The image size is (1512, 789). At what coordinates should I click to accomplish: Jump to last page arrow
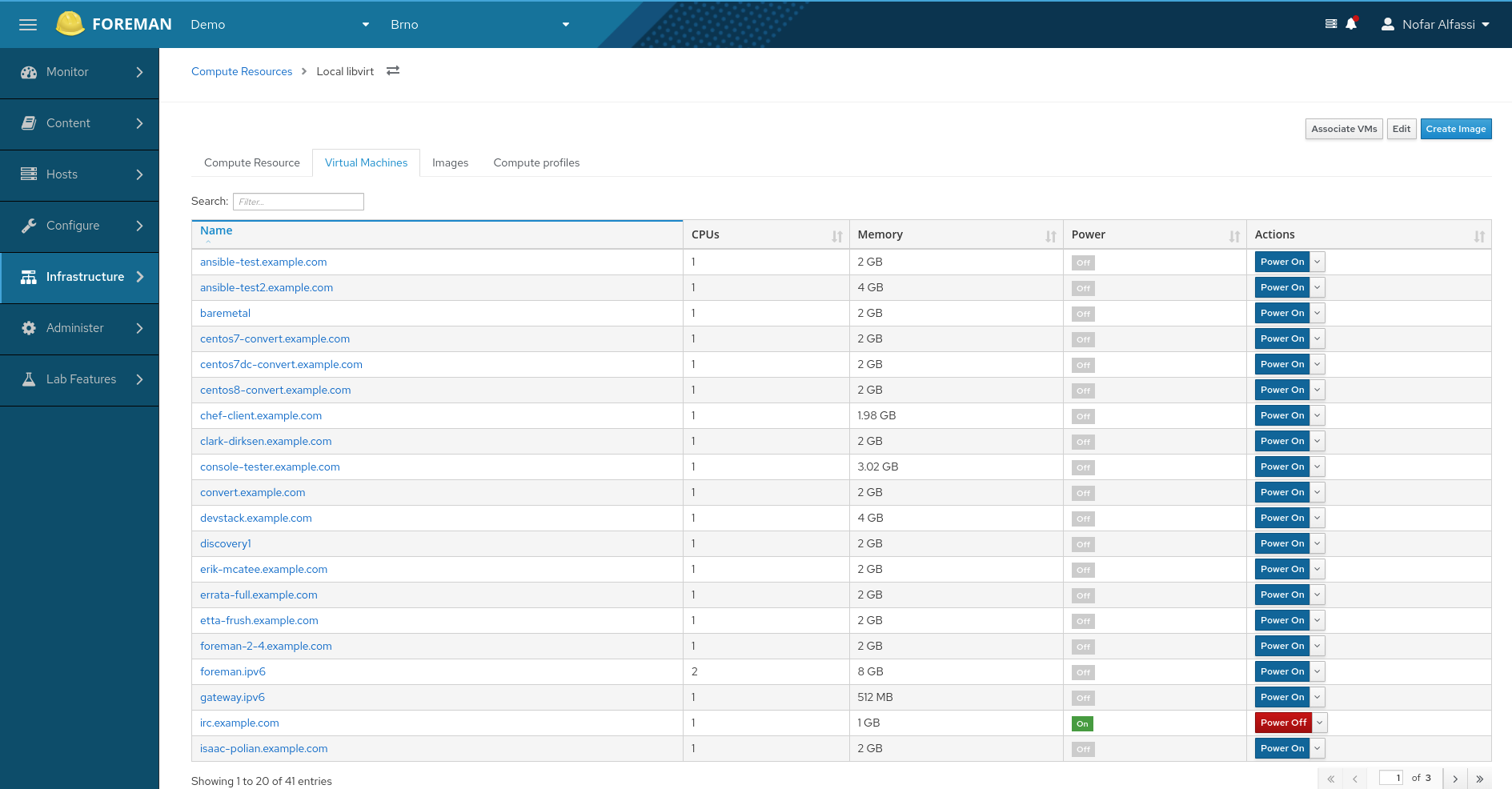[1480, 779]
